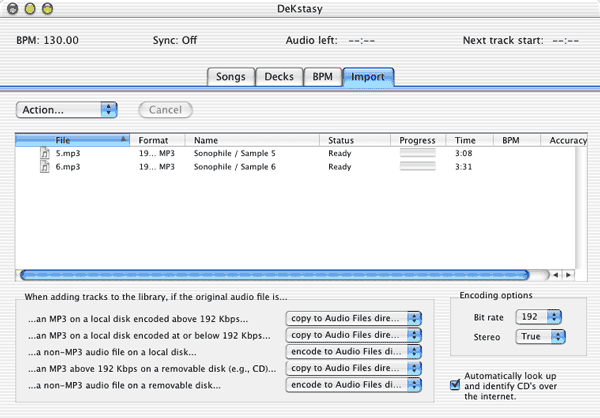Open the Bit rate dropdown
600x418 pixels.
point(539,317)
